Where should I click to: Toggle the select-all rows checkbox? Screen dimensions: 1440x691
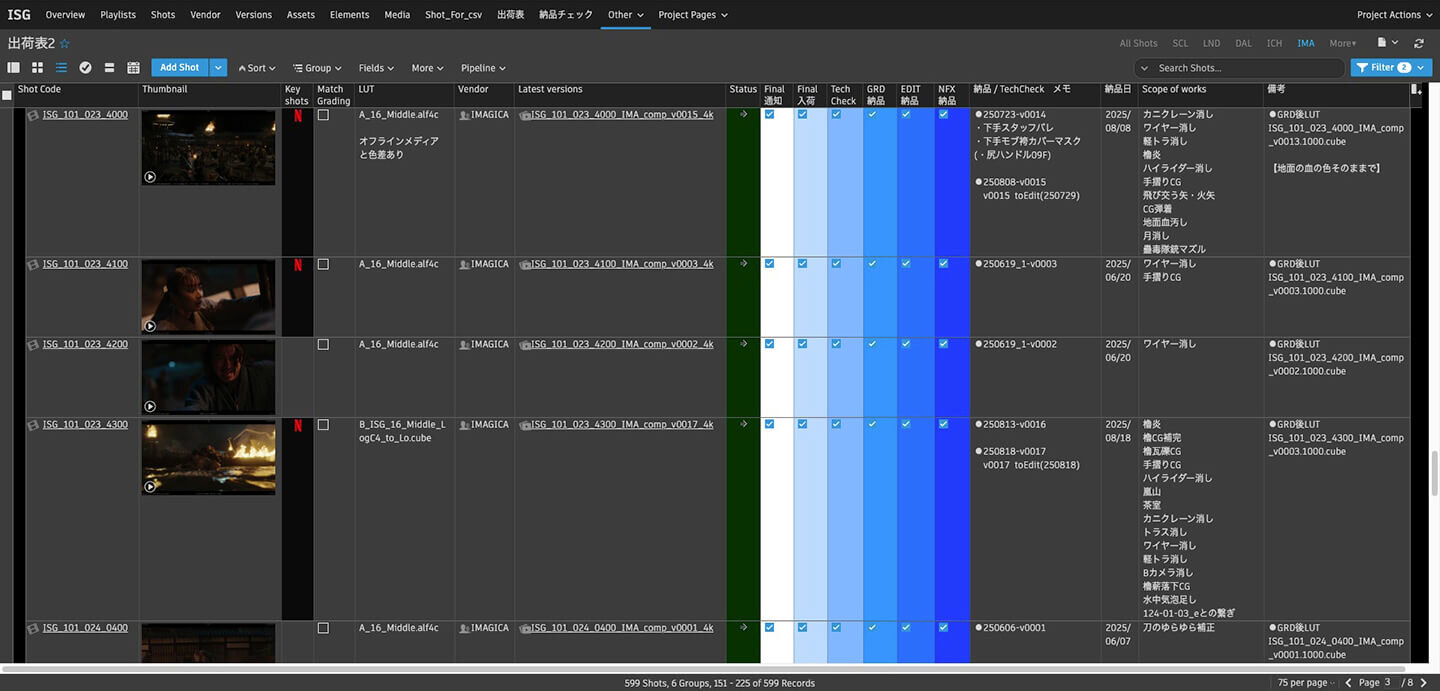tap(7, 96)
